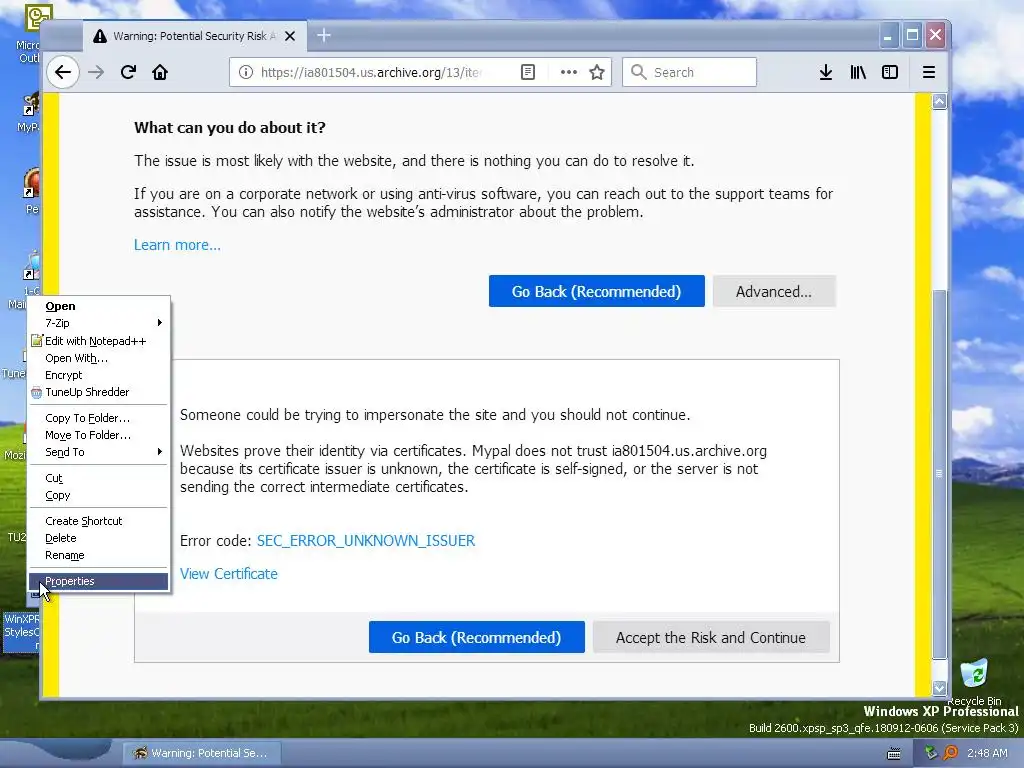The height and width of the screenshot is (768, 1024).
Task: Open the downloads arrow icon
Action: click(x=825, y=72)
